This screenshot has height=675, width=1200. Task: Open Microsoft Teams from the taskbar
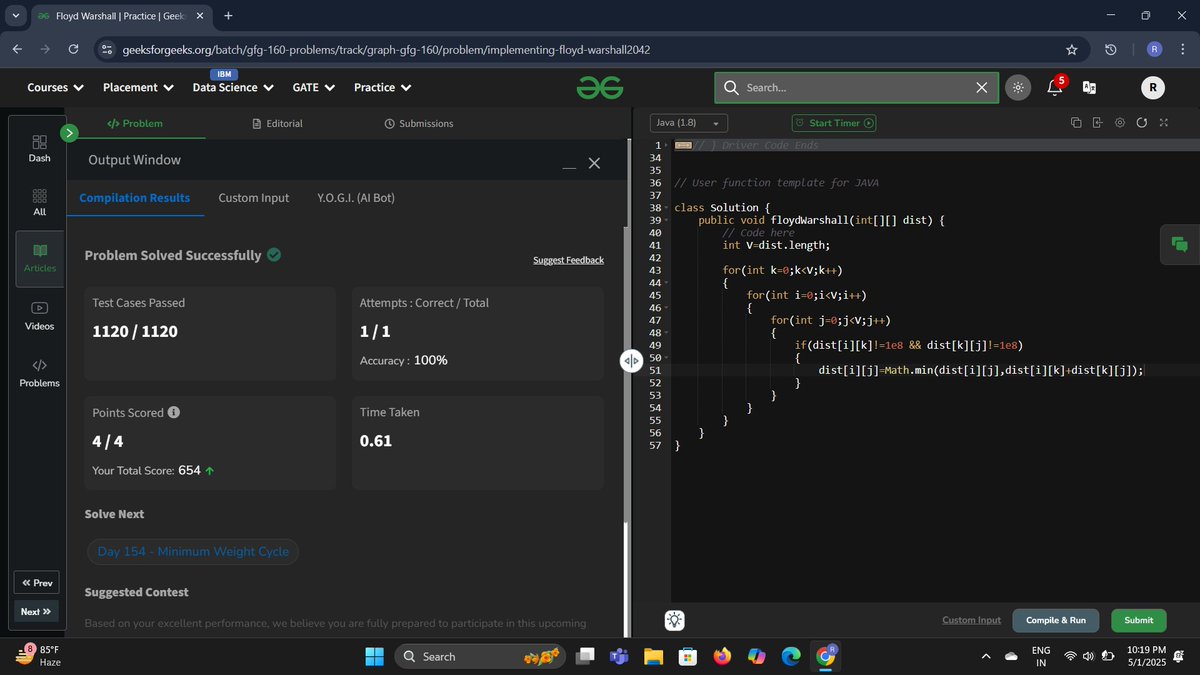pos(619,656)
